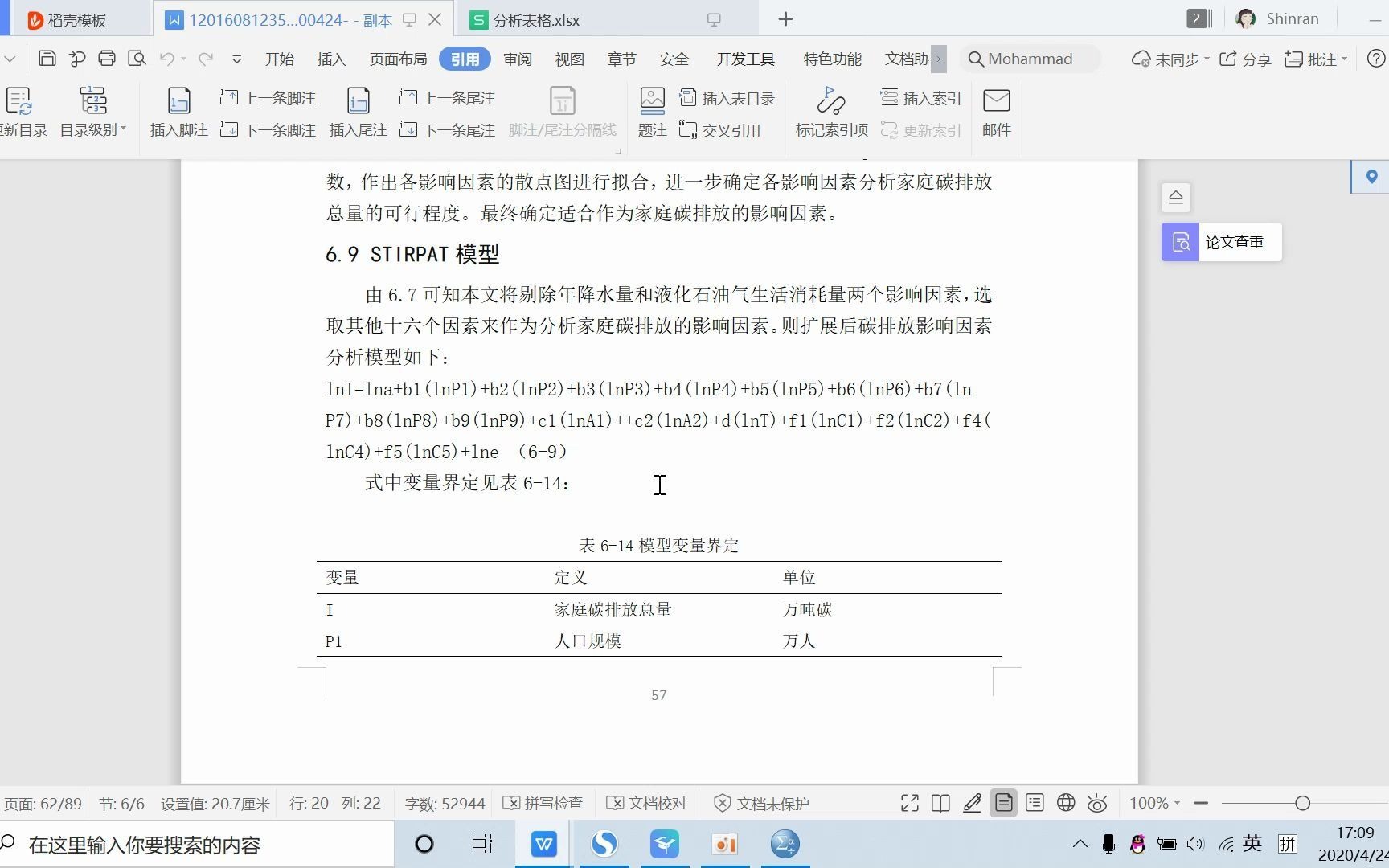Toggle eye-protection reading mode in status bar
The image size is (1389, 868).
point(1097,802)
